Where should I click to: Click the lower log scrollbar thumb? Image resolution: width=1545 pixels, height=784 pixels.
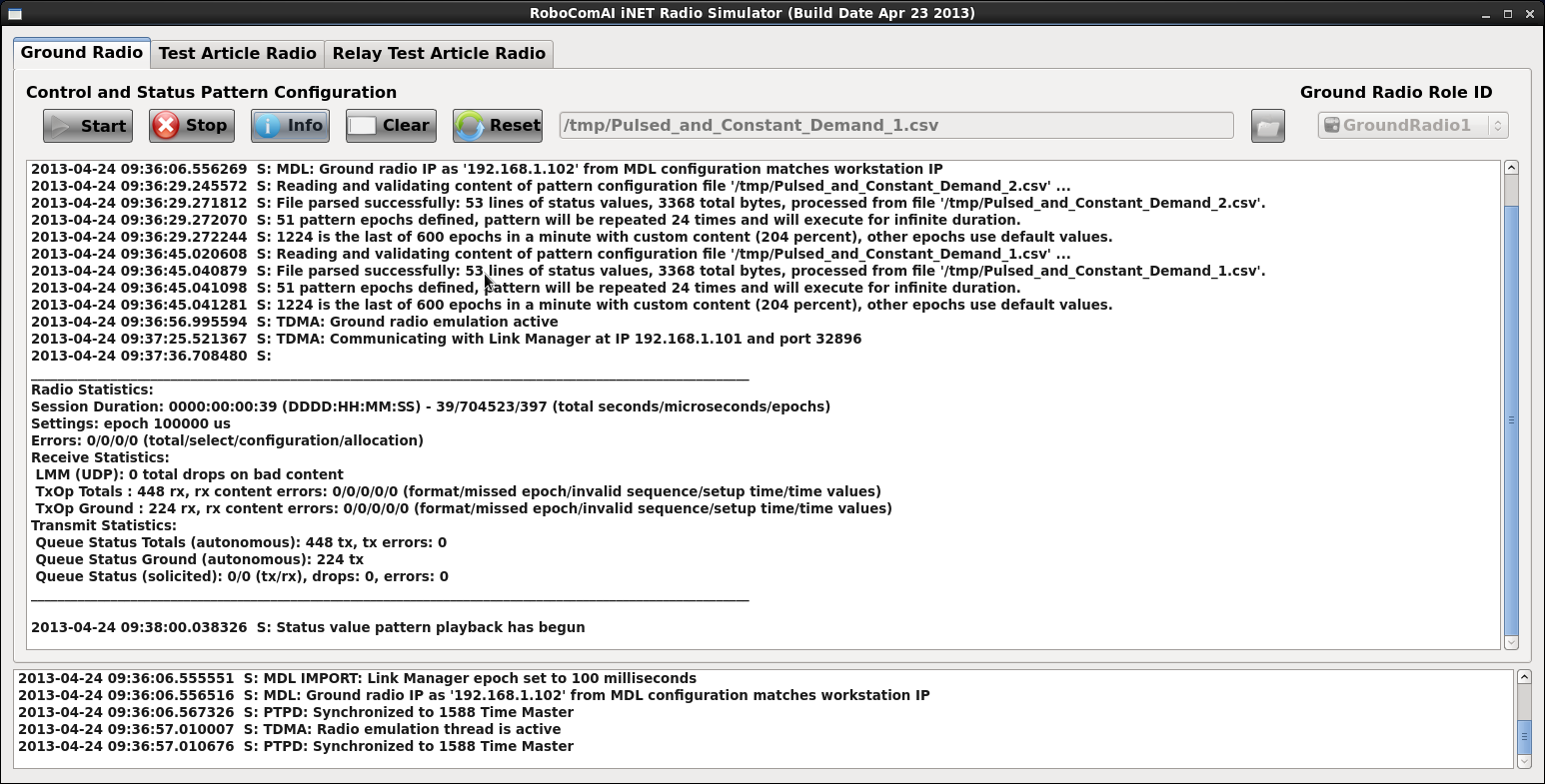(1524, 737)
